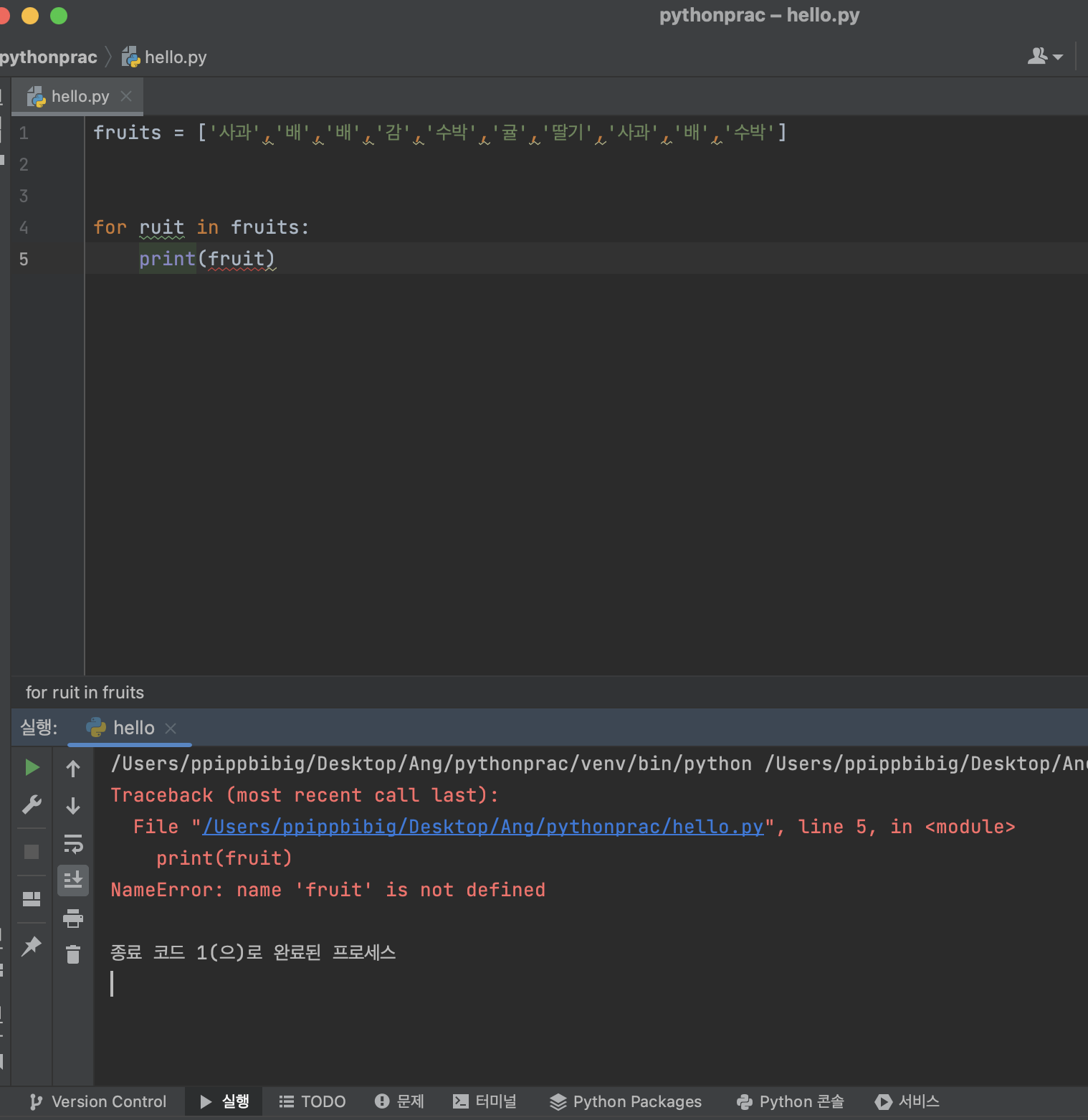Clear all console output trash icon
Screen dimensions: 1088x1120
(x=73, y=955)
